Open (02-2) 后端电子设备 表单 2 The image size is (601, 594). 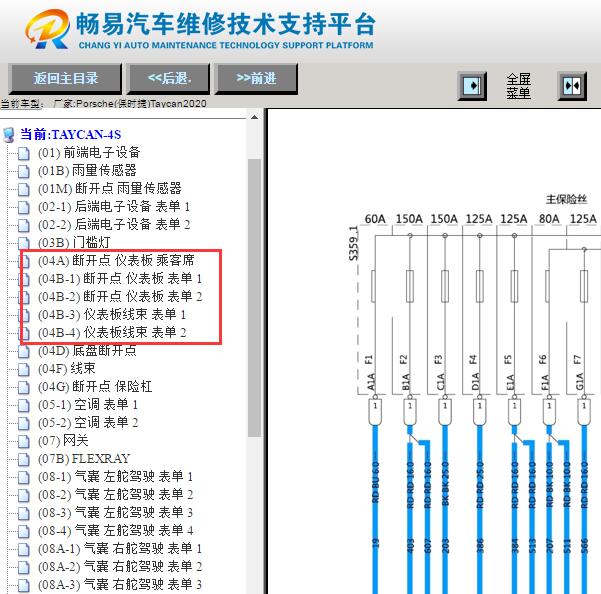114,225
